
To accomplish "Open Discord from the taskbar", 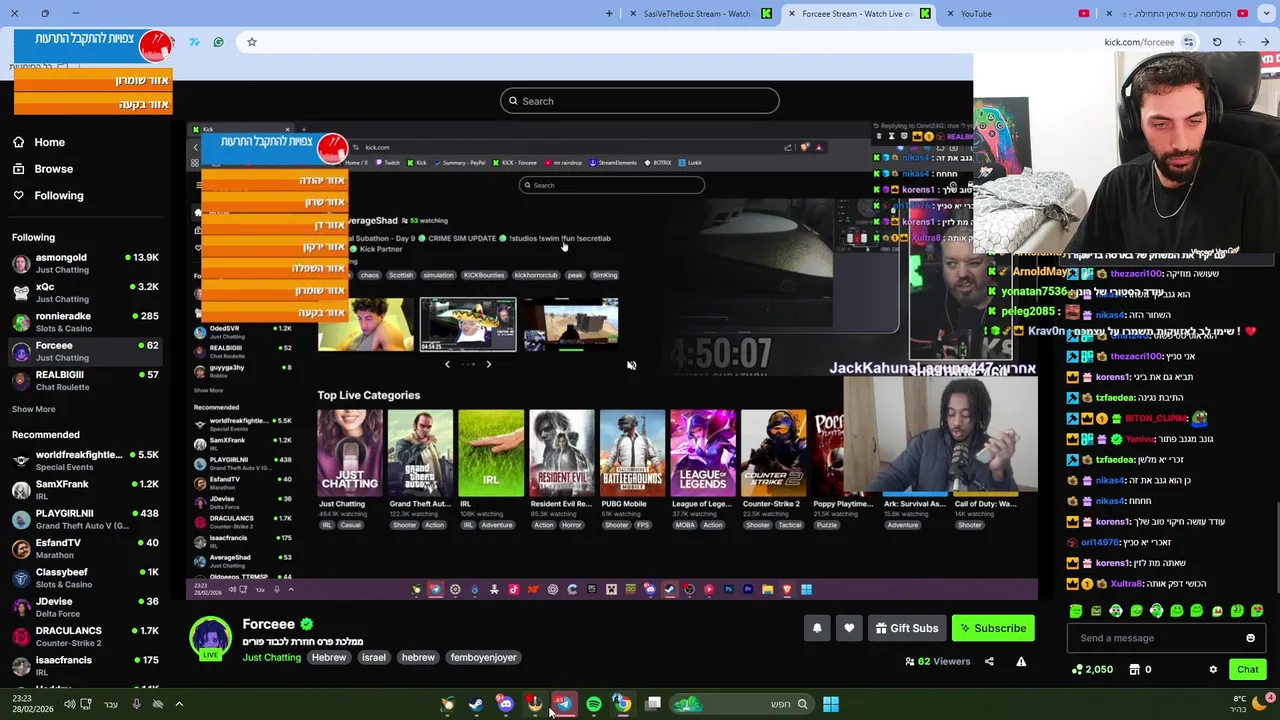I will tap(506, 704).
